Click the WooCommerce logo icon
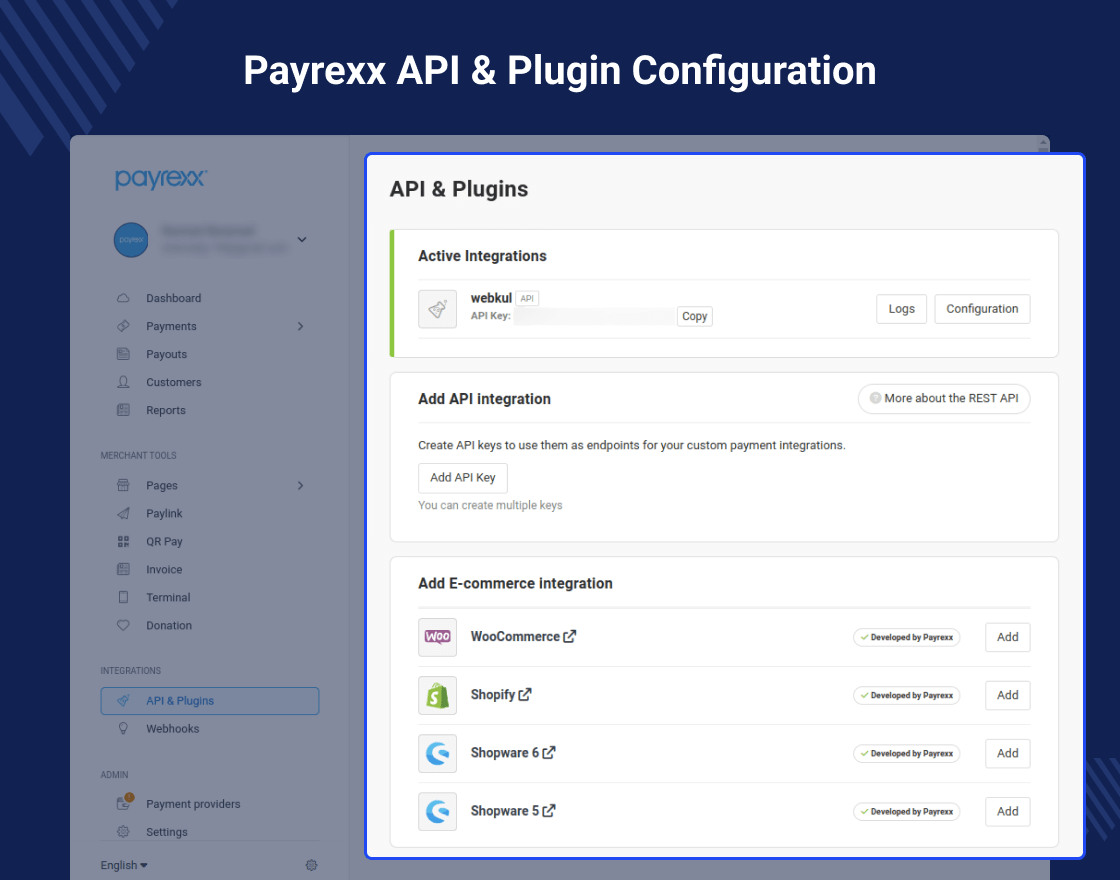 (x=437, y=636)
